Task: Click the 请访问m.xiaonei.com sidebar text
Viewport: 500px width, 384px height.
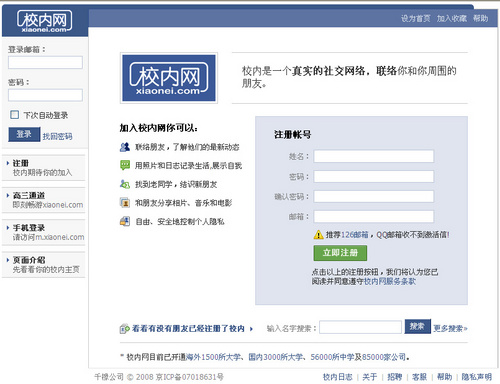Action: (x=48, y=237)
